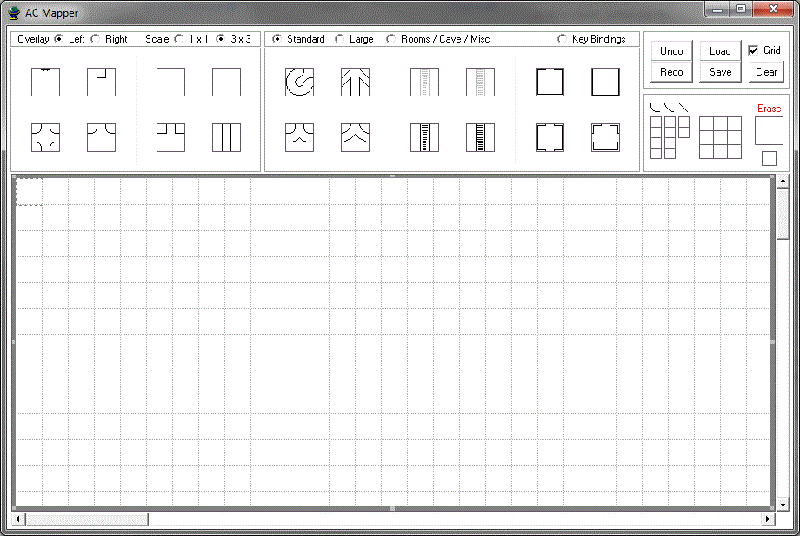The width and height of the screenshot is (800, 536).
Task: Switch to the Large tile set
Action: [x=339, y=40]
